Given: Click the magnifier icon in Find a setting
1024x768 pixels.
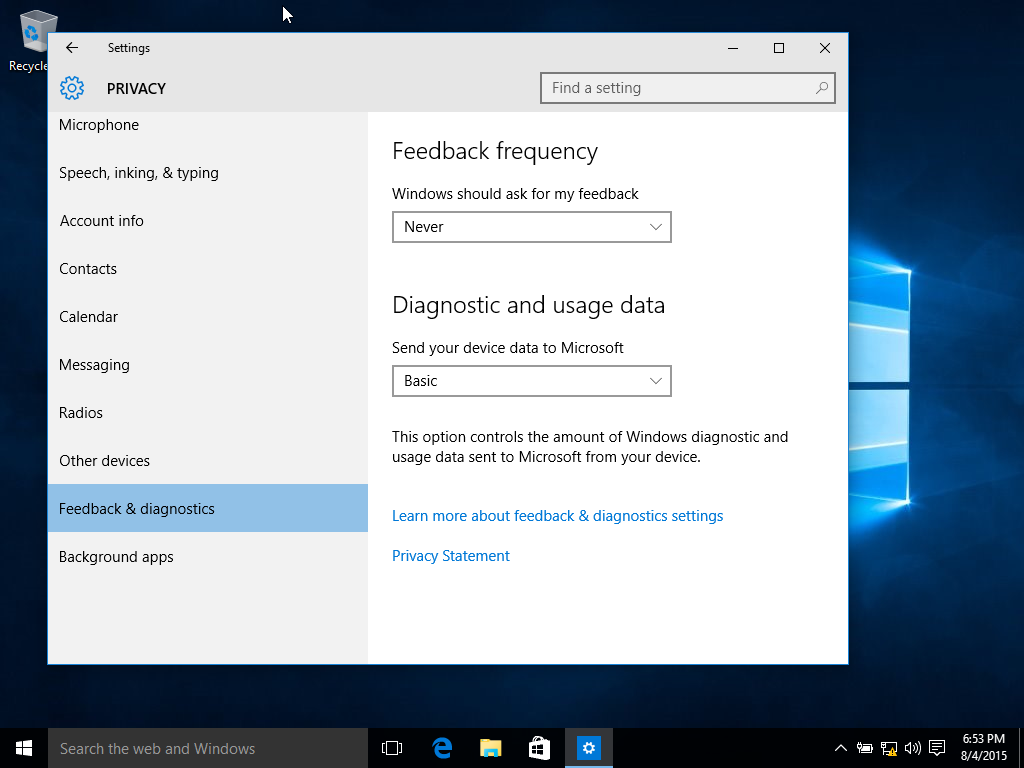Looking at the screenshot, I should (822, 88).
